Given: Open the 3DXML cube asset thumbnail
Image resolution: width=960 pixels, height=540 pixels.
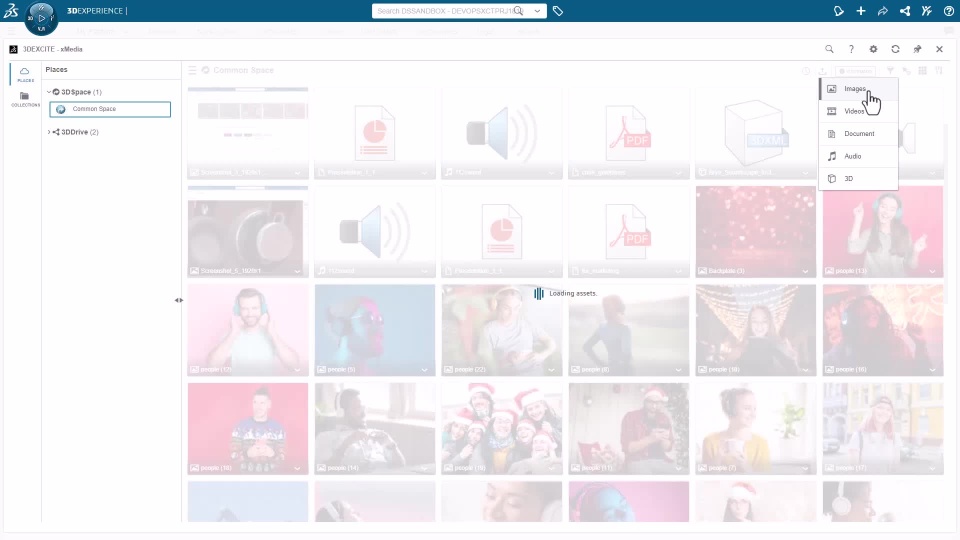Looking at the screenshot, I should pos(756,133).
